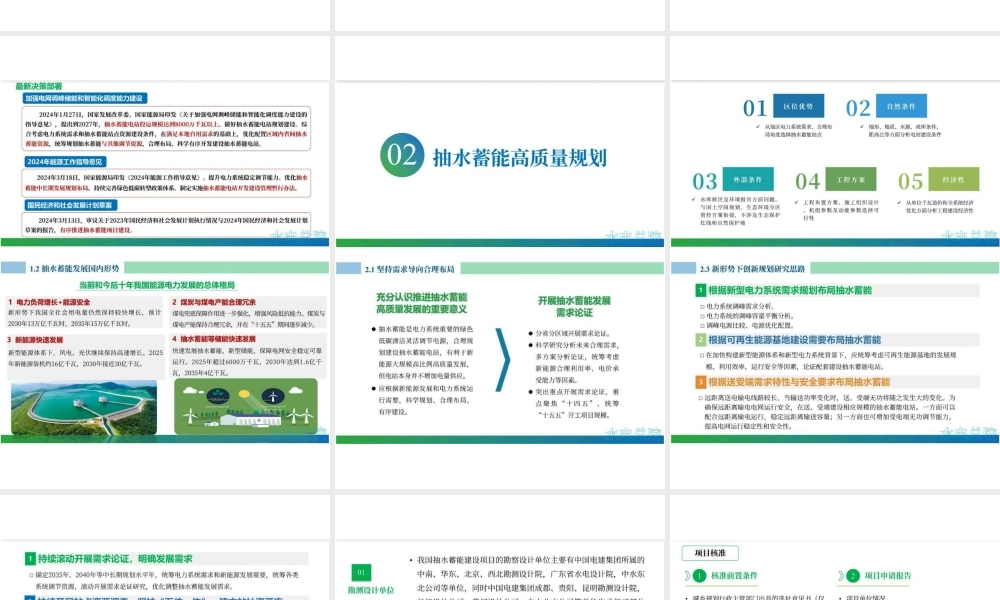Click the green 工程方案 box
The height and width of the screenshot is (600, 1000).
(x=851, y=179)
